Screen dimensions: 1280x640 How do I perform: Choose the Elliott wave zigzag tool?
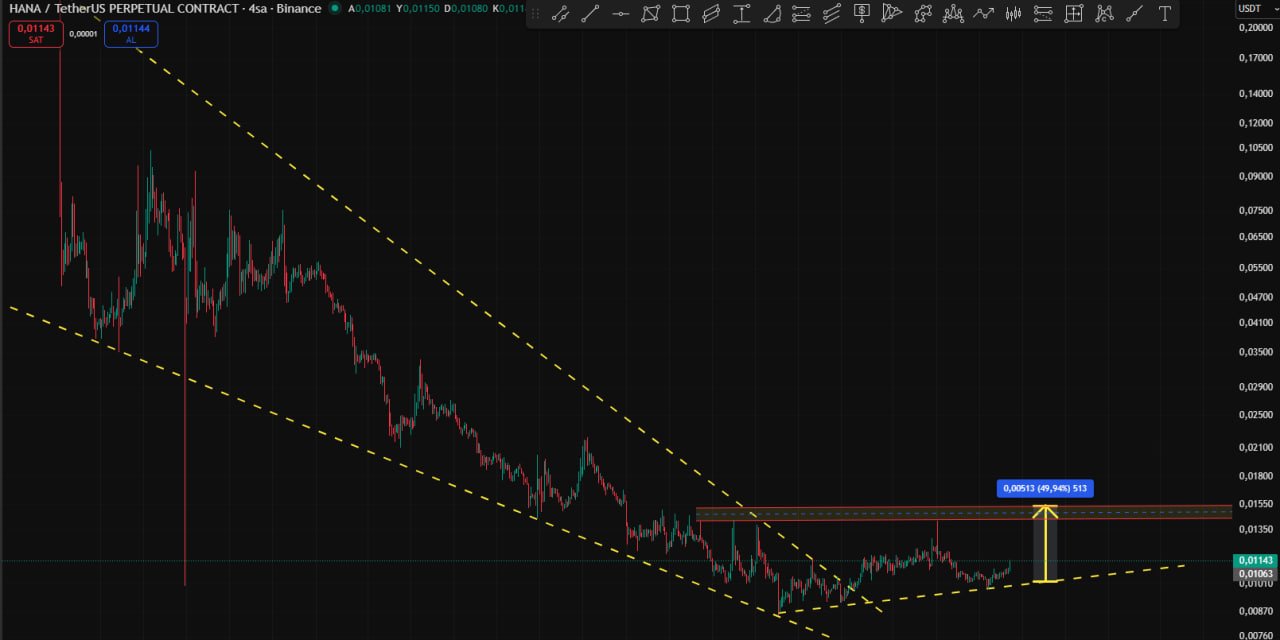pyautogui.click(x=984, y=14)
